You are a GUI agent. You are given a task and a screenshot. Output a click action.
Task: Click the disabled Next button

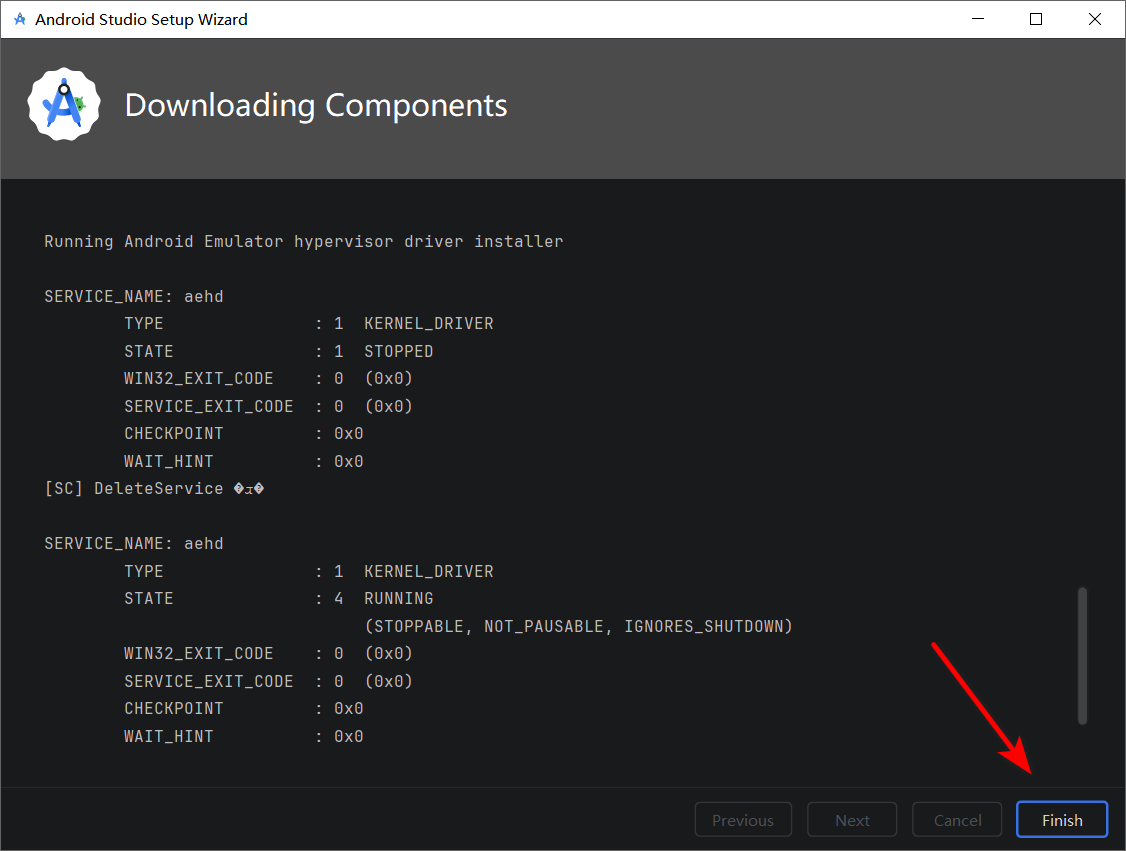coord(852,819)
